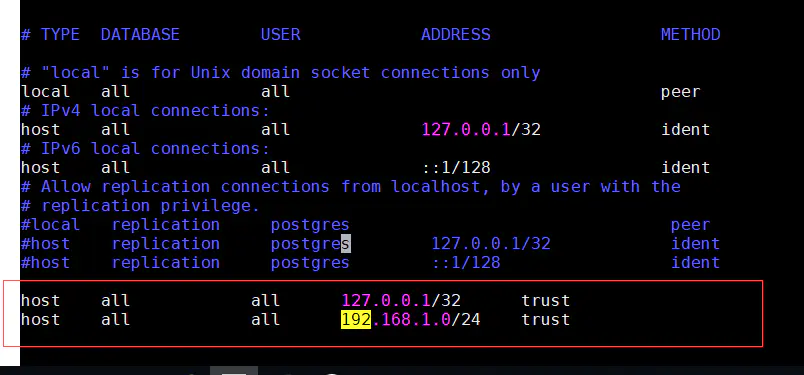The height and width of the screenshot is (375, 804).
Task: Click the 'Allow replication connections from localhost' comment
Action: coord(351,186)
